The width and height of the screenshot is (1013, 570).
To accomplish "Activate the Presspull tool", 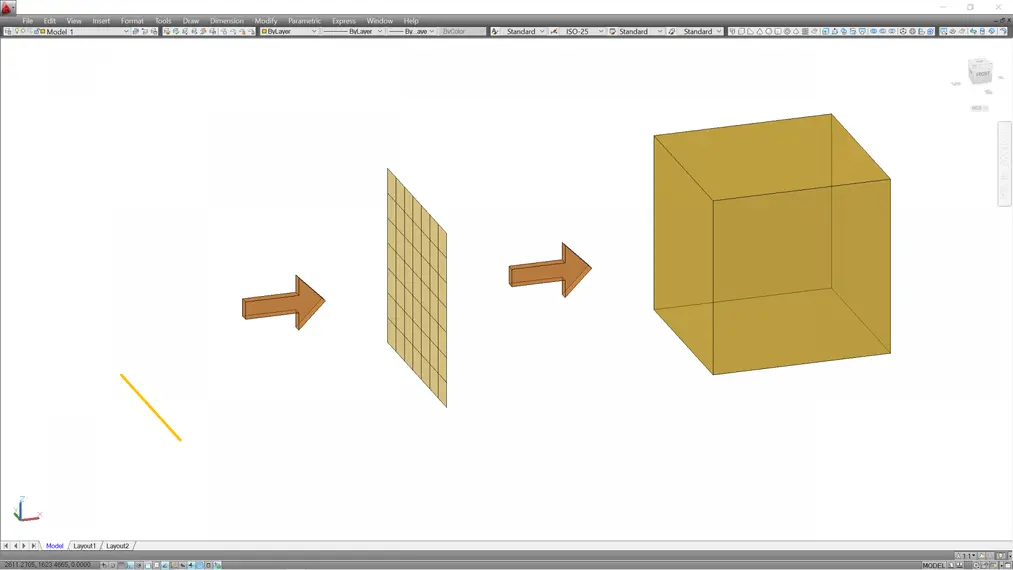I will pyautogui.click(x=834, y=31).
